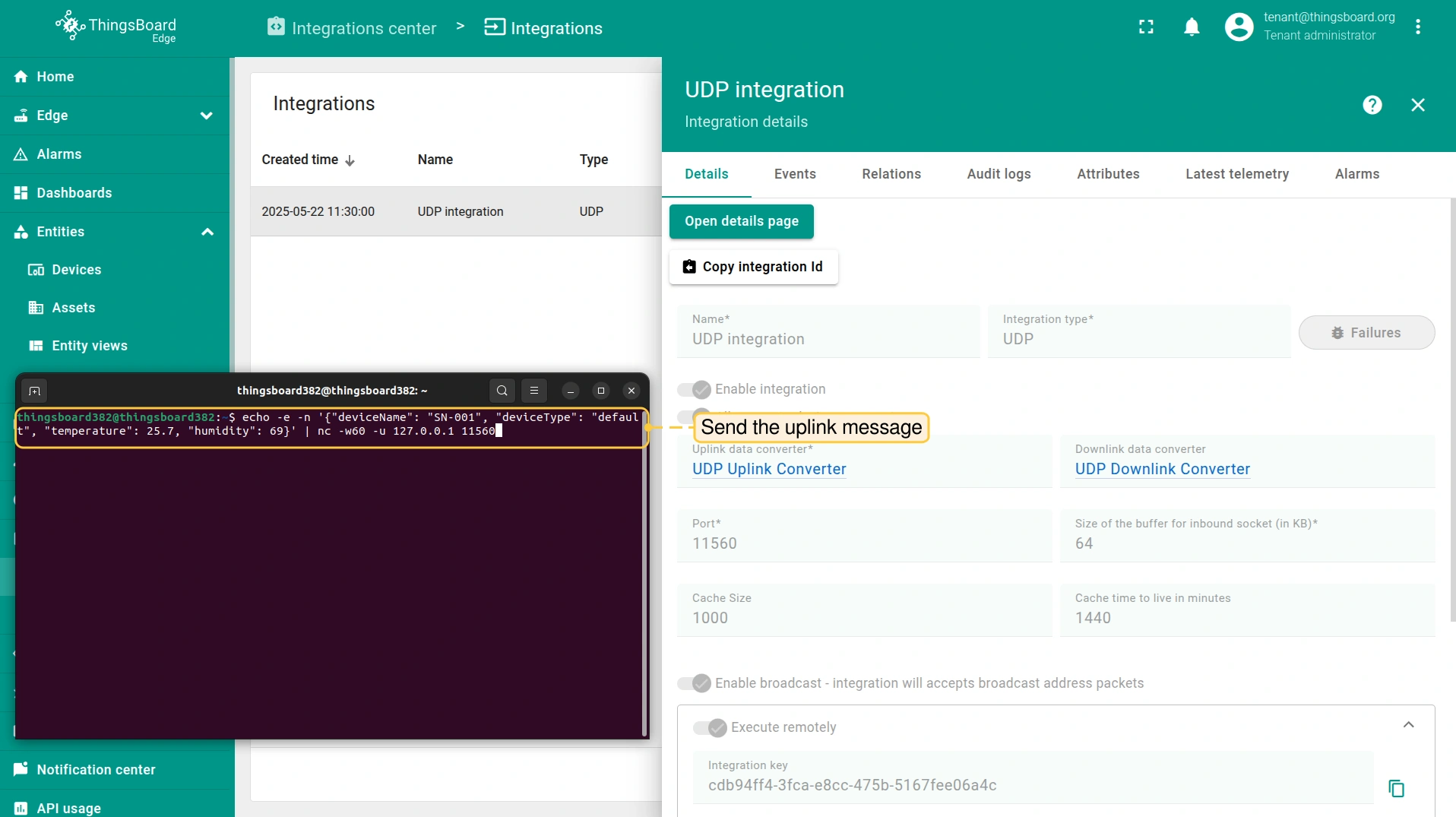The width and height of the screenshot is (1456, 817).
Task: Expand the Edge sidebar menu
Action: click(206, 116)
